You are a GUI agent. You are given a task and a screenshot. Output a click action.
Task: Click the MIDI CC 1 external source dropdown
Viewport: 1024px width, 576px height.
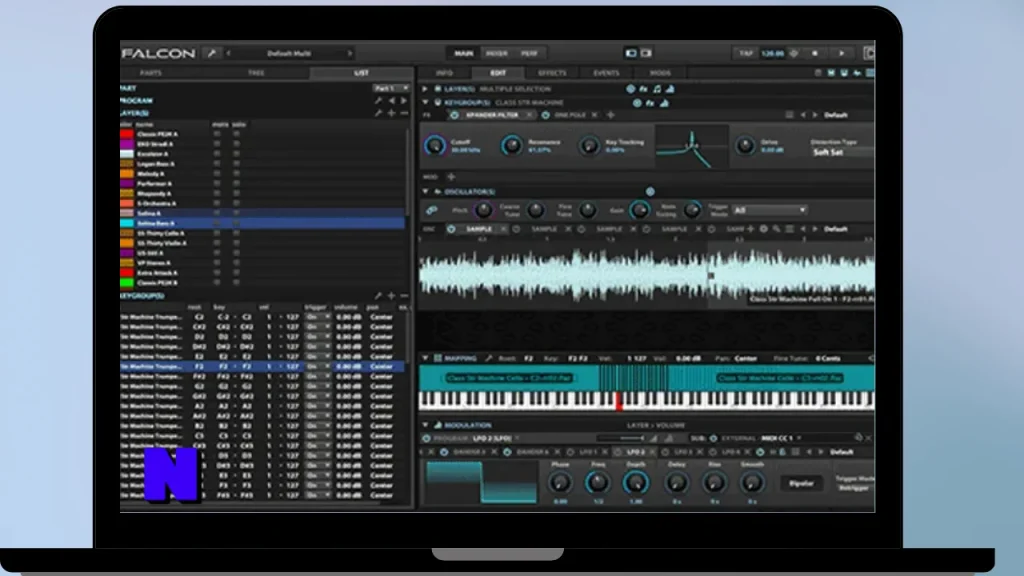point(780,438)
